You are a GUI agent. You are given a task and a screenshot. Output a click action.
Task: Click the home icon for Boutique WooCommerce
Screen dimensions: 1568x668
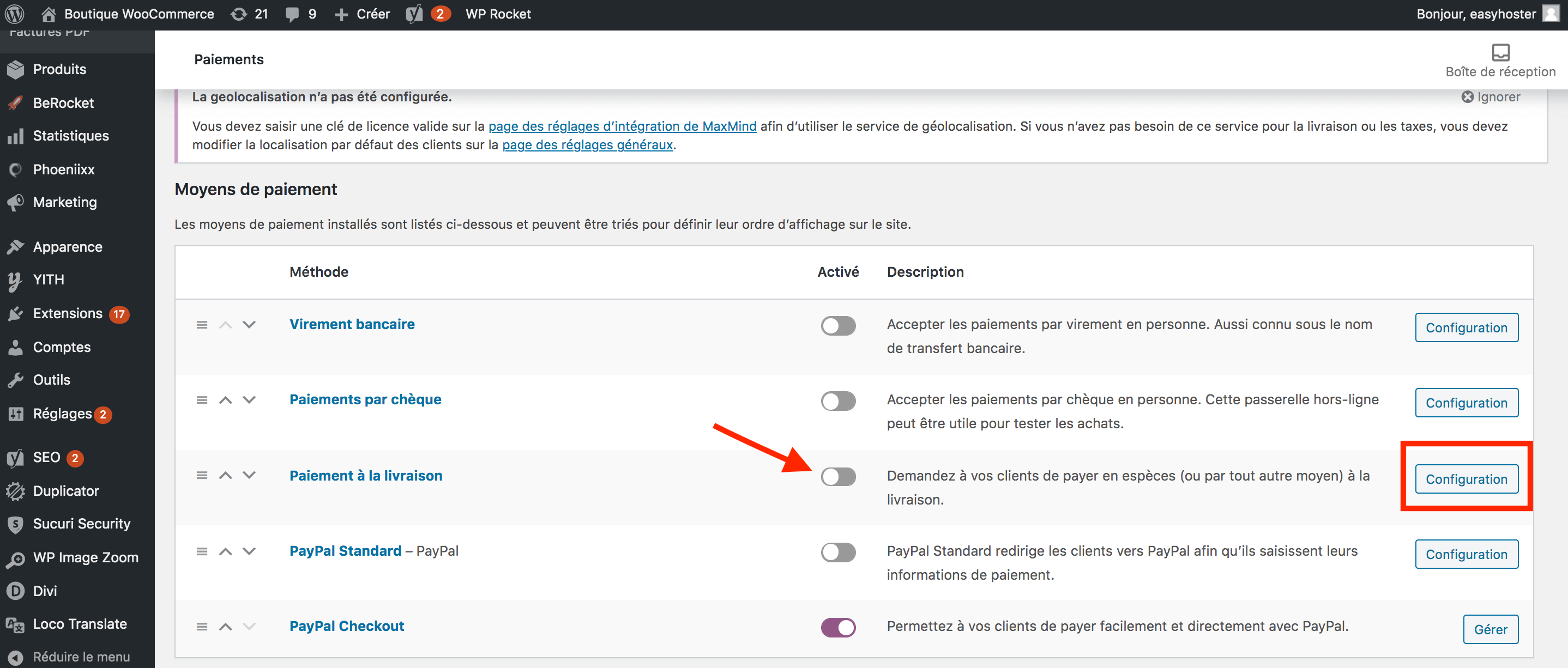coord(49,14)
